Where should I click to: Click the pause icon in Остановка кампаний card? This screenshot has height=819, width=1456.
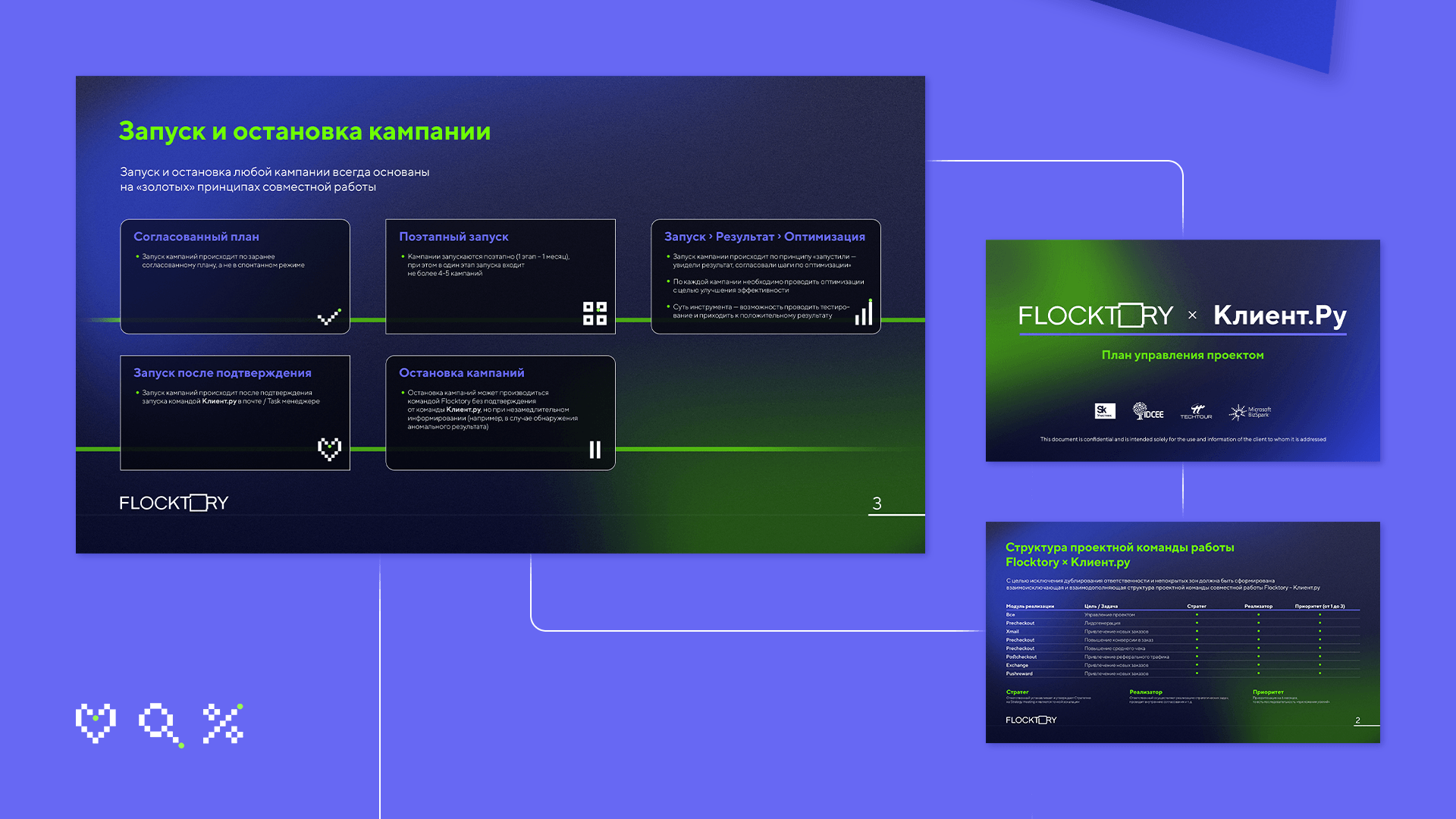click(595, 450)
